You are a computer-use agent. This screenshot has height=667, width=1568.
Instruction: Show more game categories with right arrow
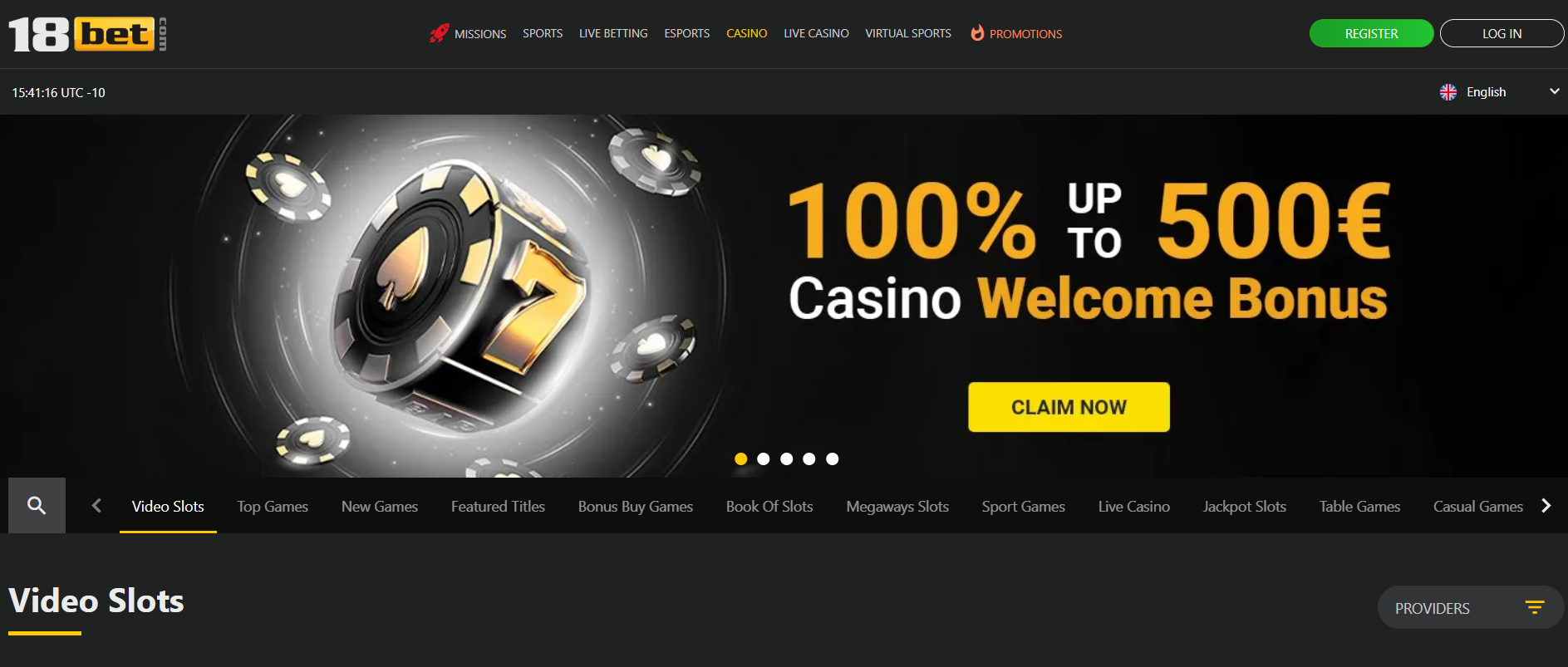tap(1546, 505)
